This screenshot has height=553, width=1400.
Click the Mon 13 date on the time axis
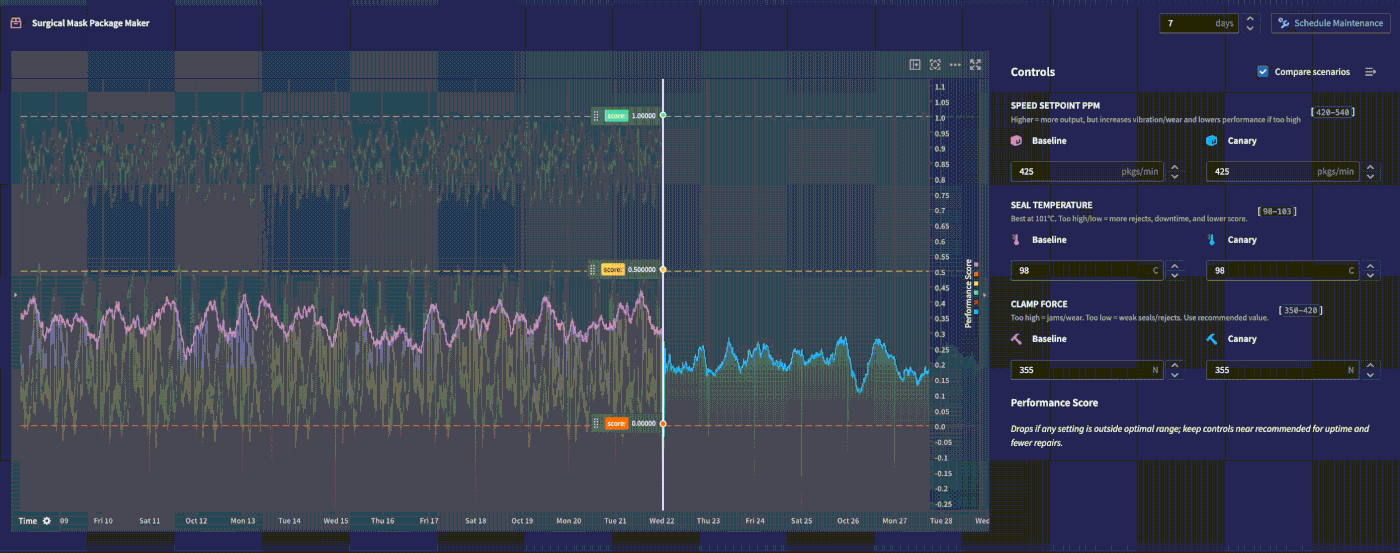(243, 521)
